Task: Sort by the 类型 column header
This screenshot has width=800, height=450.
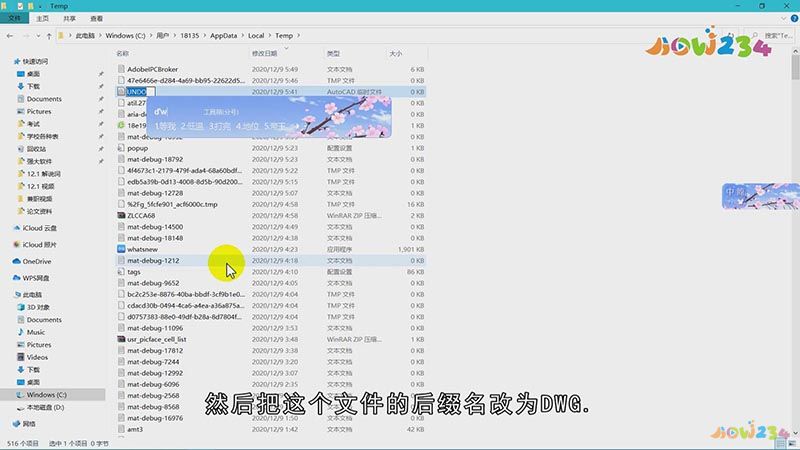Action: [333, 54]
